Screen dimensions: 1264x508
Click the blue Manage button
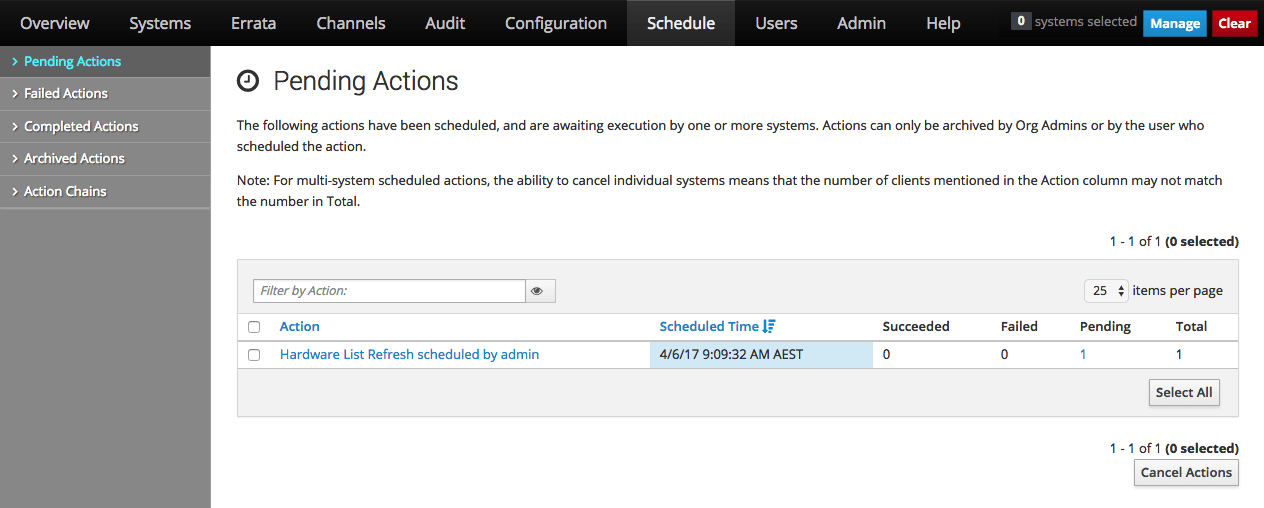click(x=1175, y=23)
